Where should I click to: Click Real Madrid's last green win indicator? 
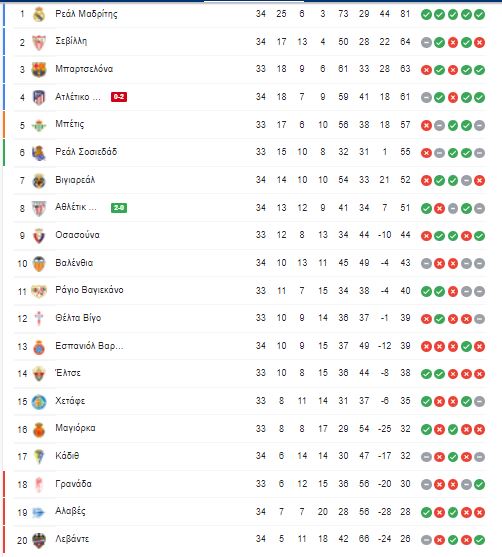(479, 15)
